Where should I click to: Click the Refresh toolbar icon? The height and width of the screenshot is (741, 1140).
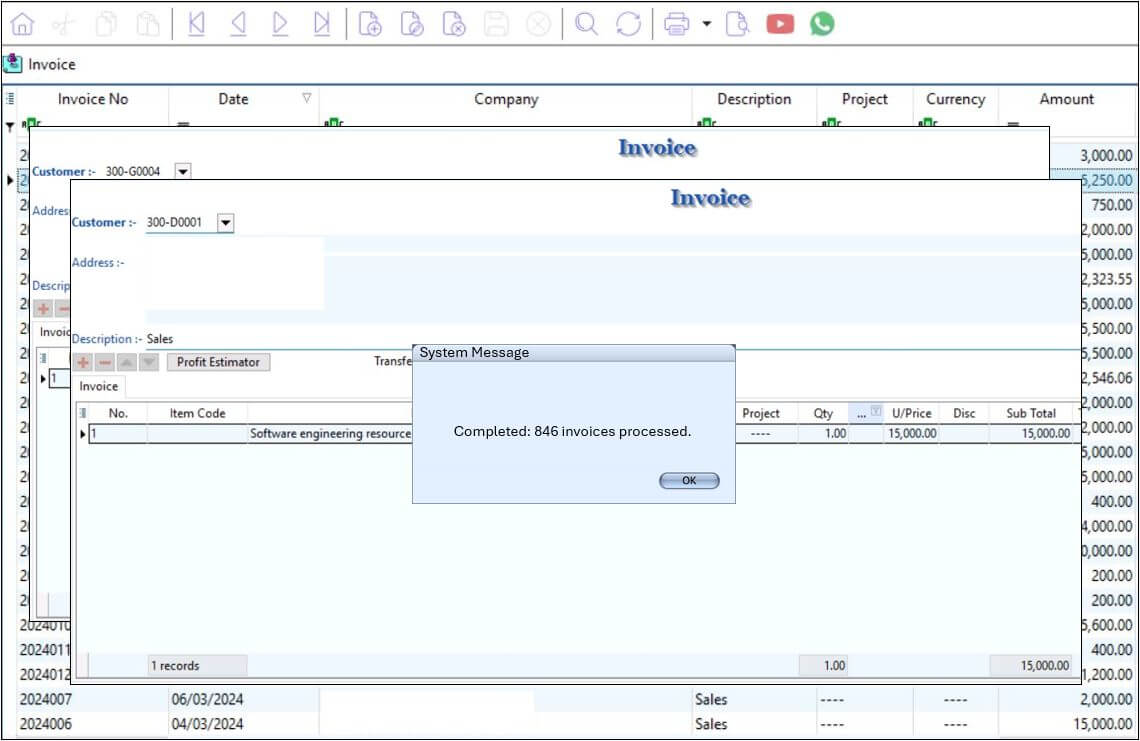pos(628,24)
